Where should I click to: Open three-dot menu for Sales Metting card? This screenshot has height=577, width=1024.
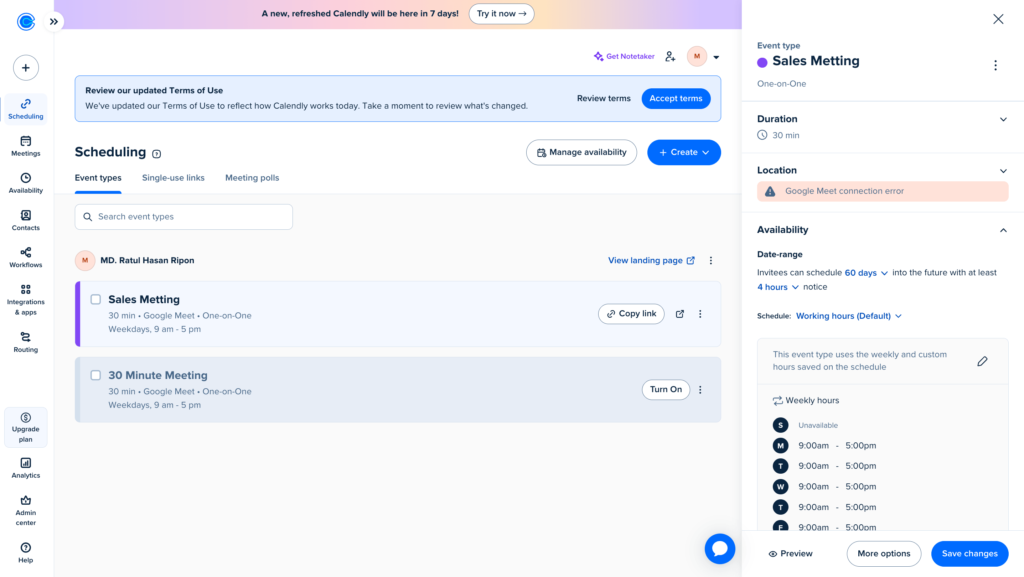(700, 314)
